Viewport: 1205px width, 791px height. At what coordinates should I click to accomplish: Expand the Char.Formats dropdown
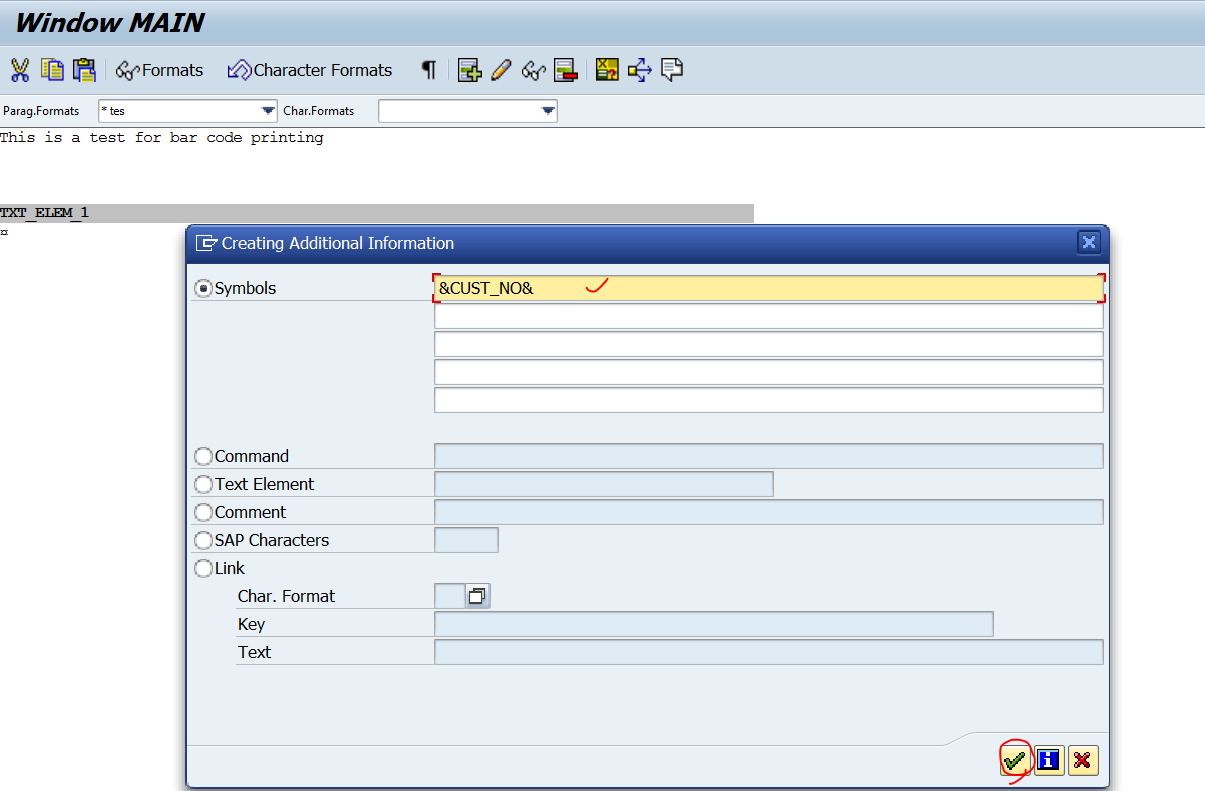pos(546,110)
